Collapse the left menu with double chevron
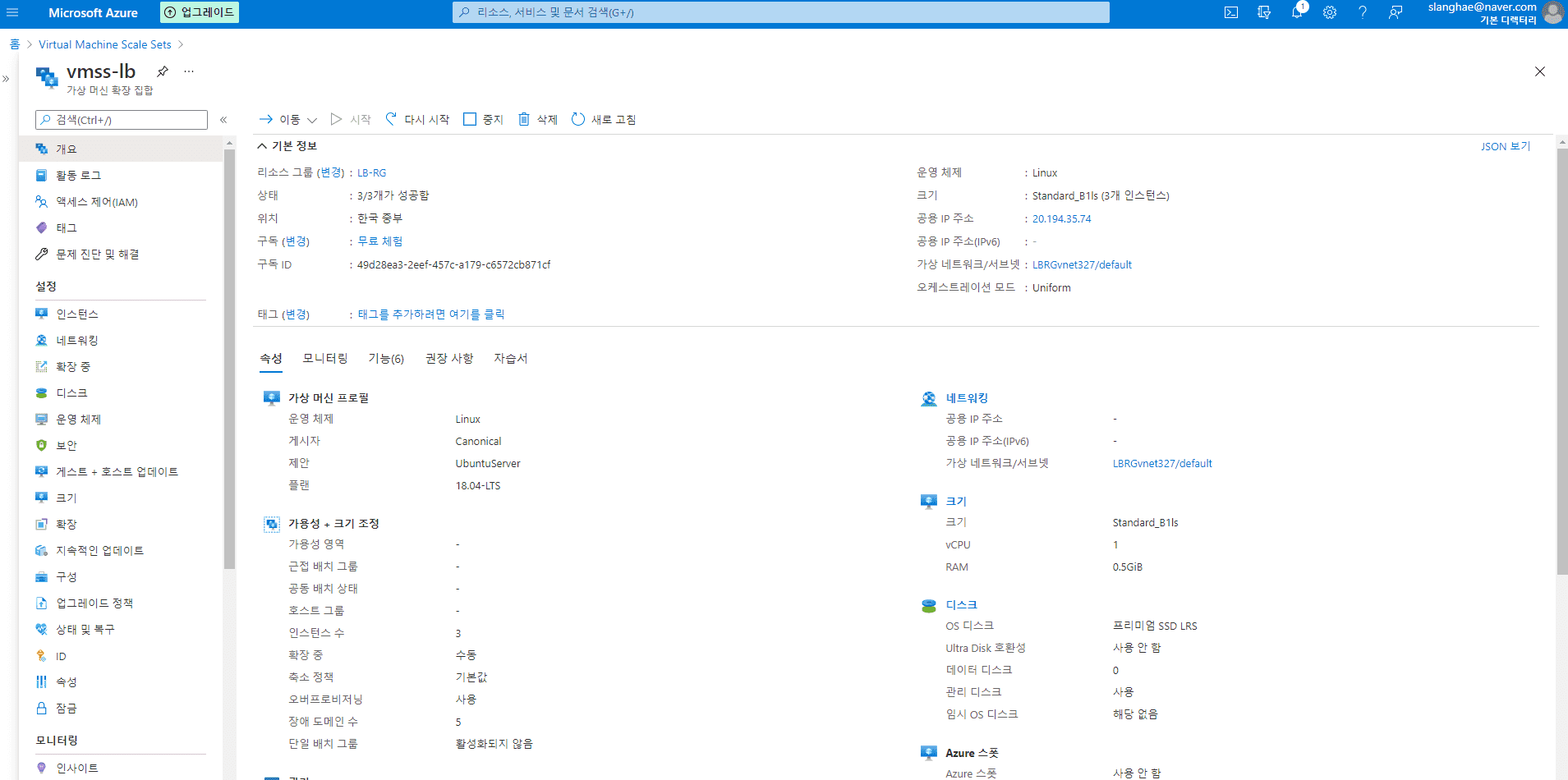Viewport: 1568px width, 780px height. [223, 120]
